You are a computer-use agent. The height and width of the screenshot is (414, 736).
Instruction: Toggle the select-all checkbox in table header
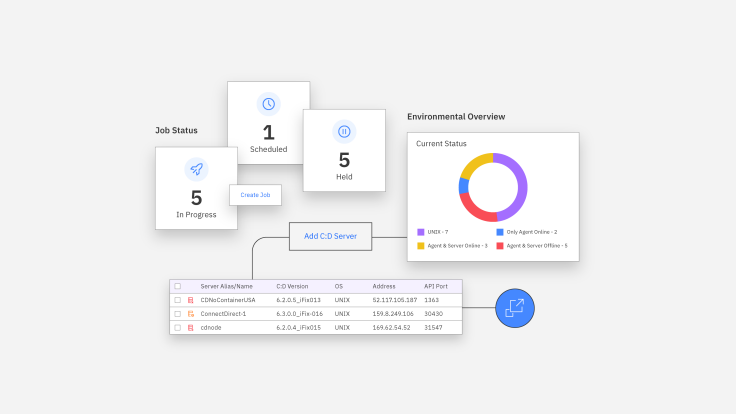click(x=177, y=286)
